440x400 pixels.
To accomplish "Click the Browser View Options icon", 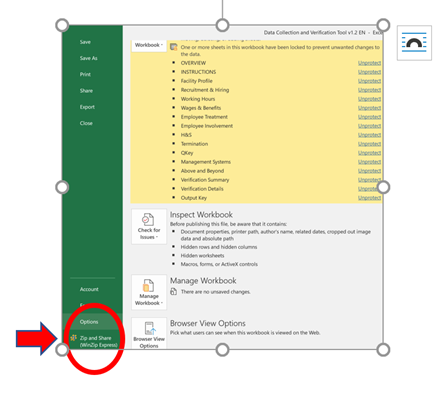I will (x=149, y=333).
